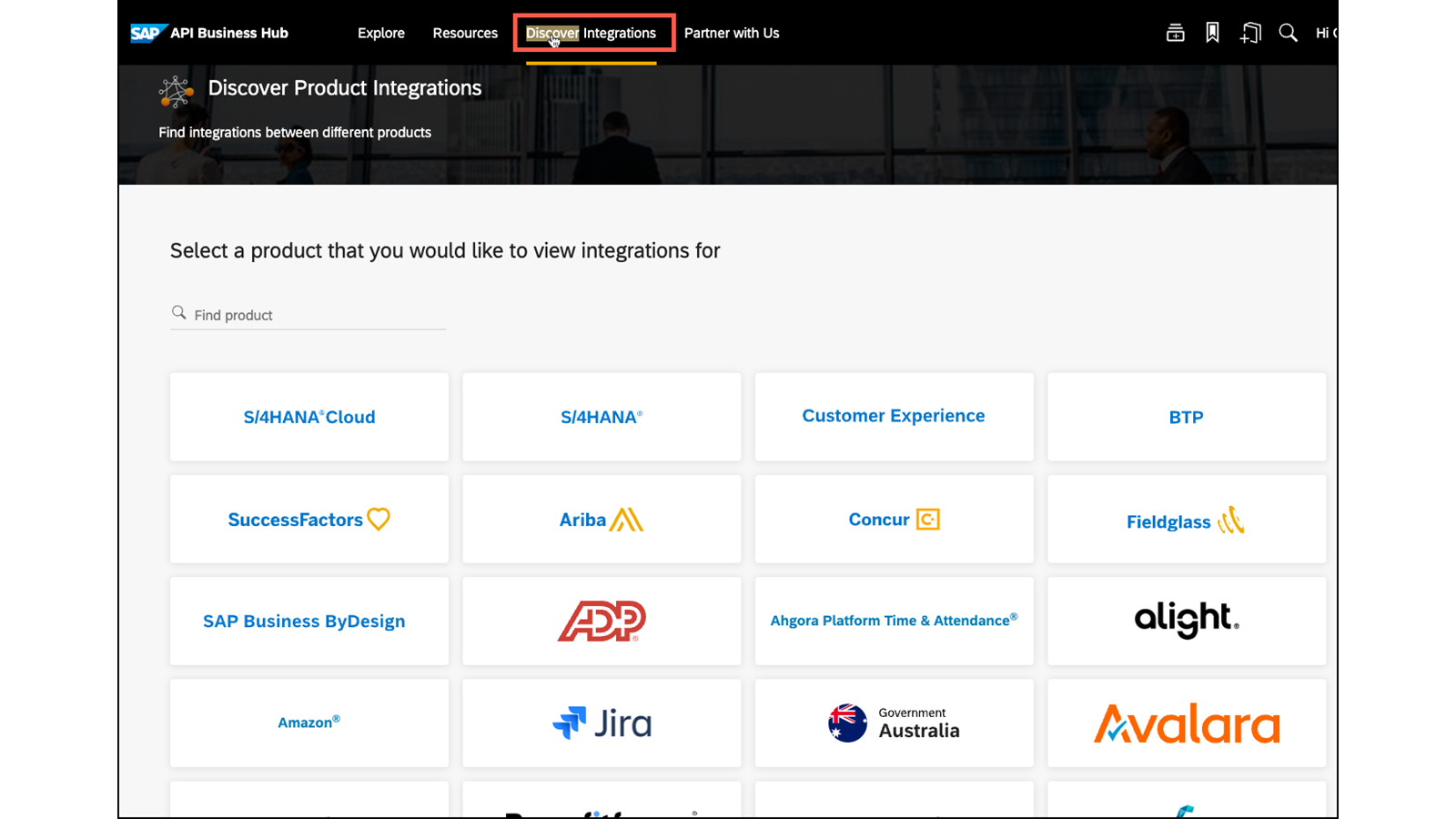Click the SAP logo in the header

149,33
